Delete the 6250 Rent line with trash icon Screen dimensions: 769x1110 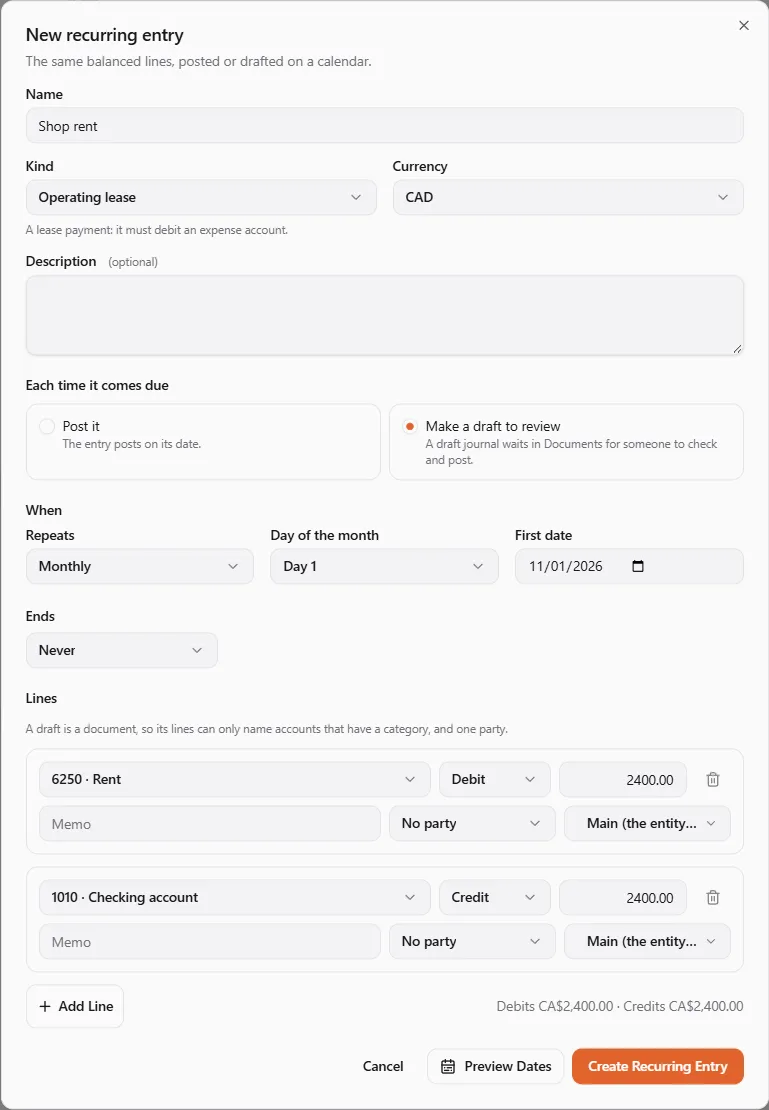click(713, 779)
